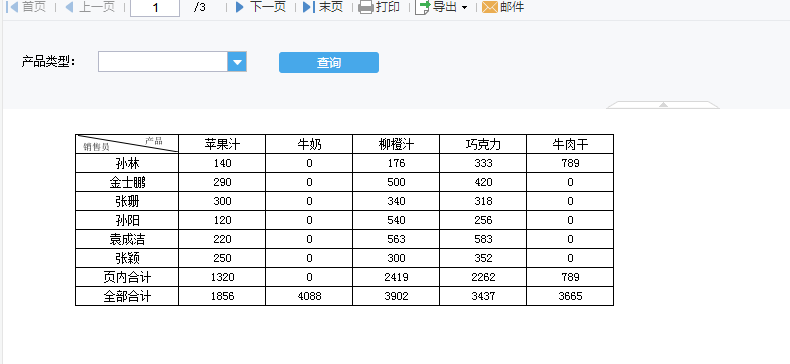Click 页内合计 柳橙汁 total 2419
The image size is (790, 364).
[396, 277]
